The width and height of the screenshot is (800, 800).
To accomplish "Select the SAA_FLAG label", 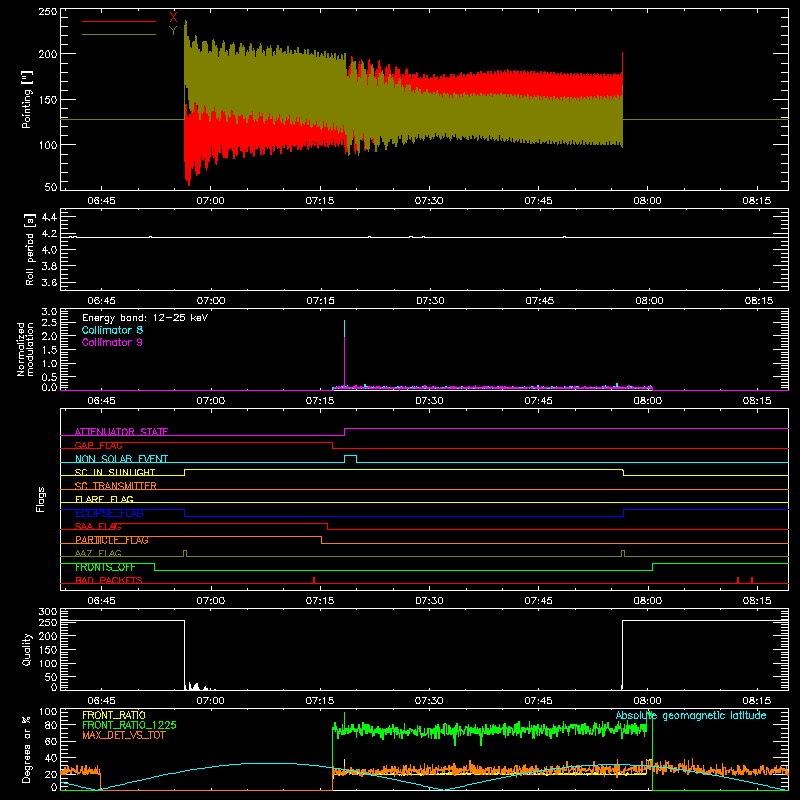I will point(98,527).
